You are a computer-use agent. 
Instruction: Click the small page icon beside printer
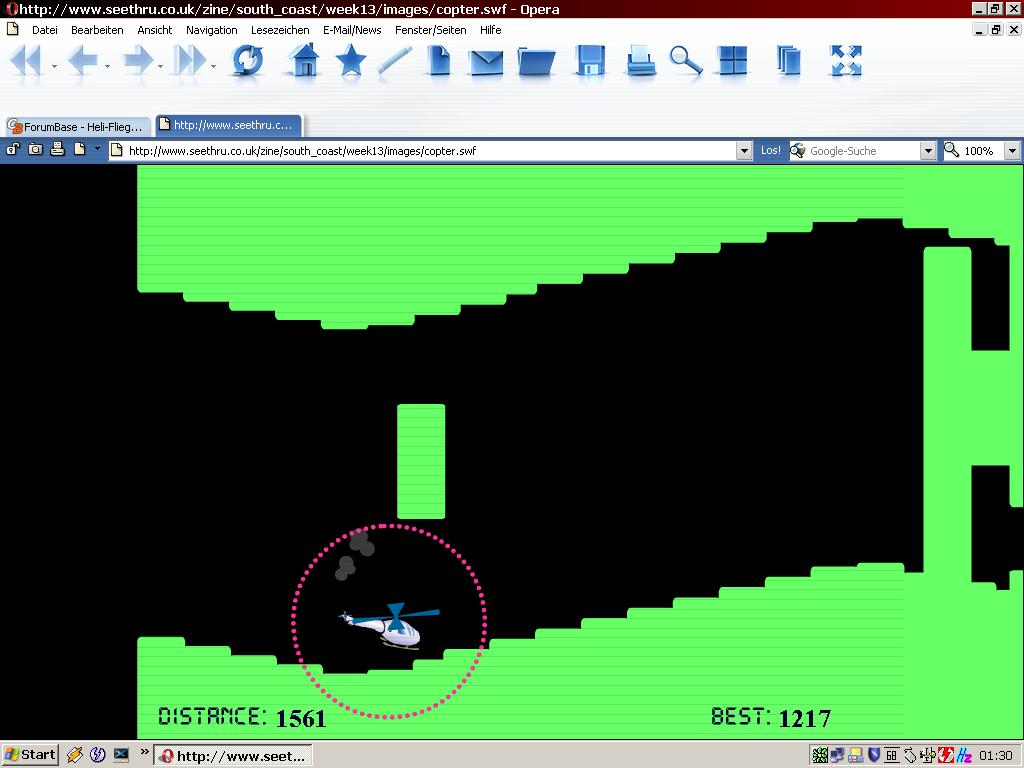[80, 150]
